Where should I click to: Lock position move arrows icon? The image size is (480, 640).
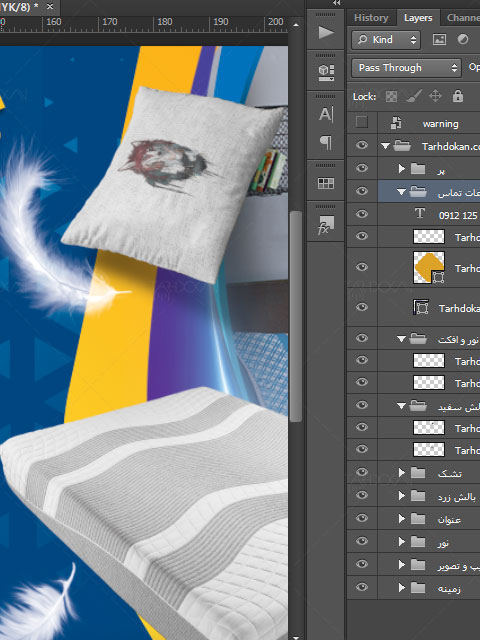(x=436, y=96)
